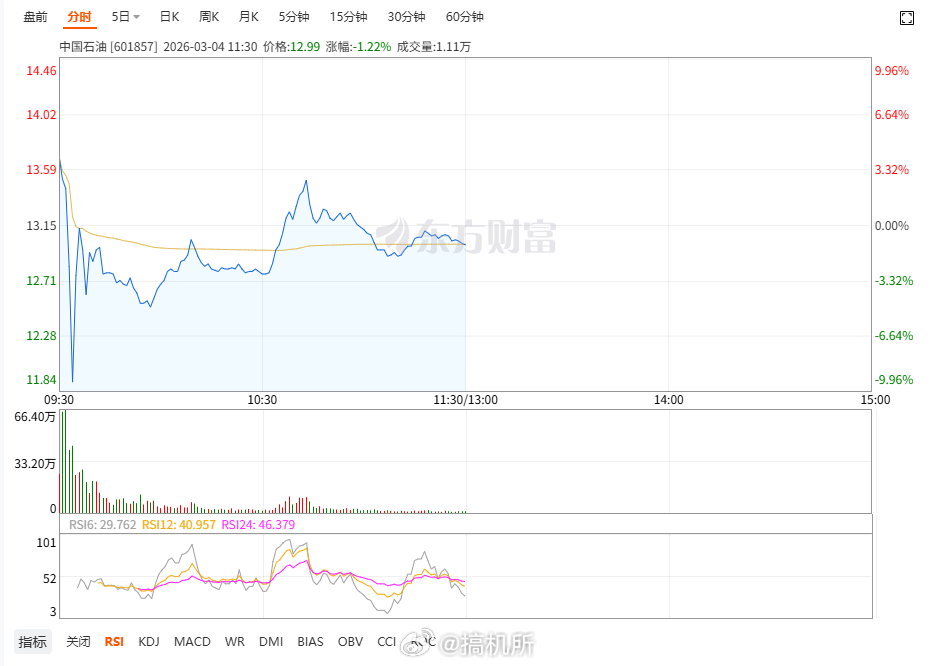
Task: Open the 周K chart tab
Action: pyautogui.click(x=209, y=17)
